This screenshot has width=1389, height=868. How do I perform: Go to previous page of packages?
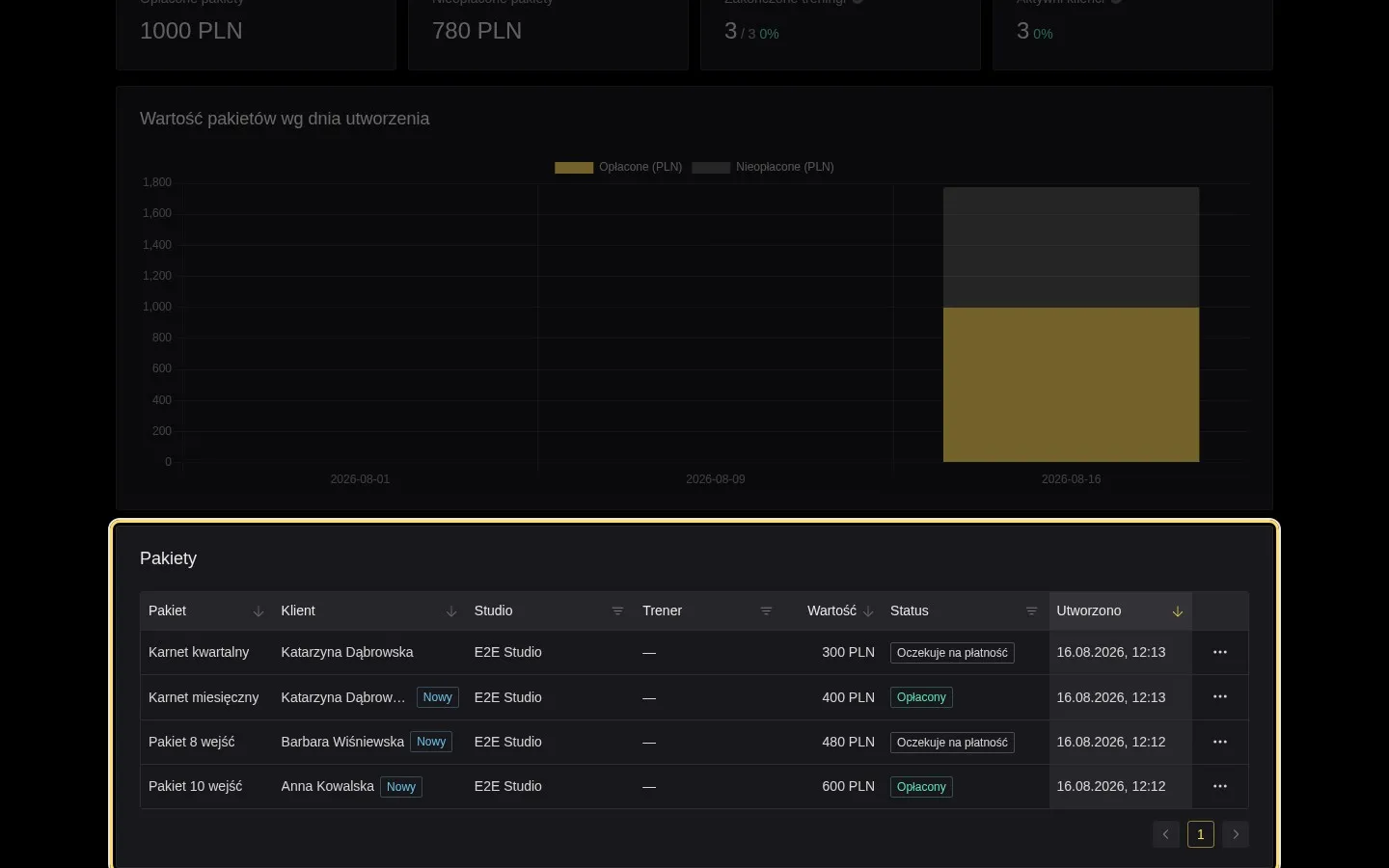click(1166, 834)
